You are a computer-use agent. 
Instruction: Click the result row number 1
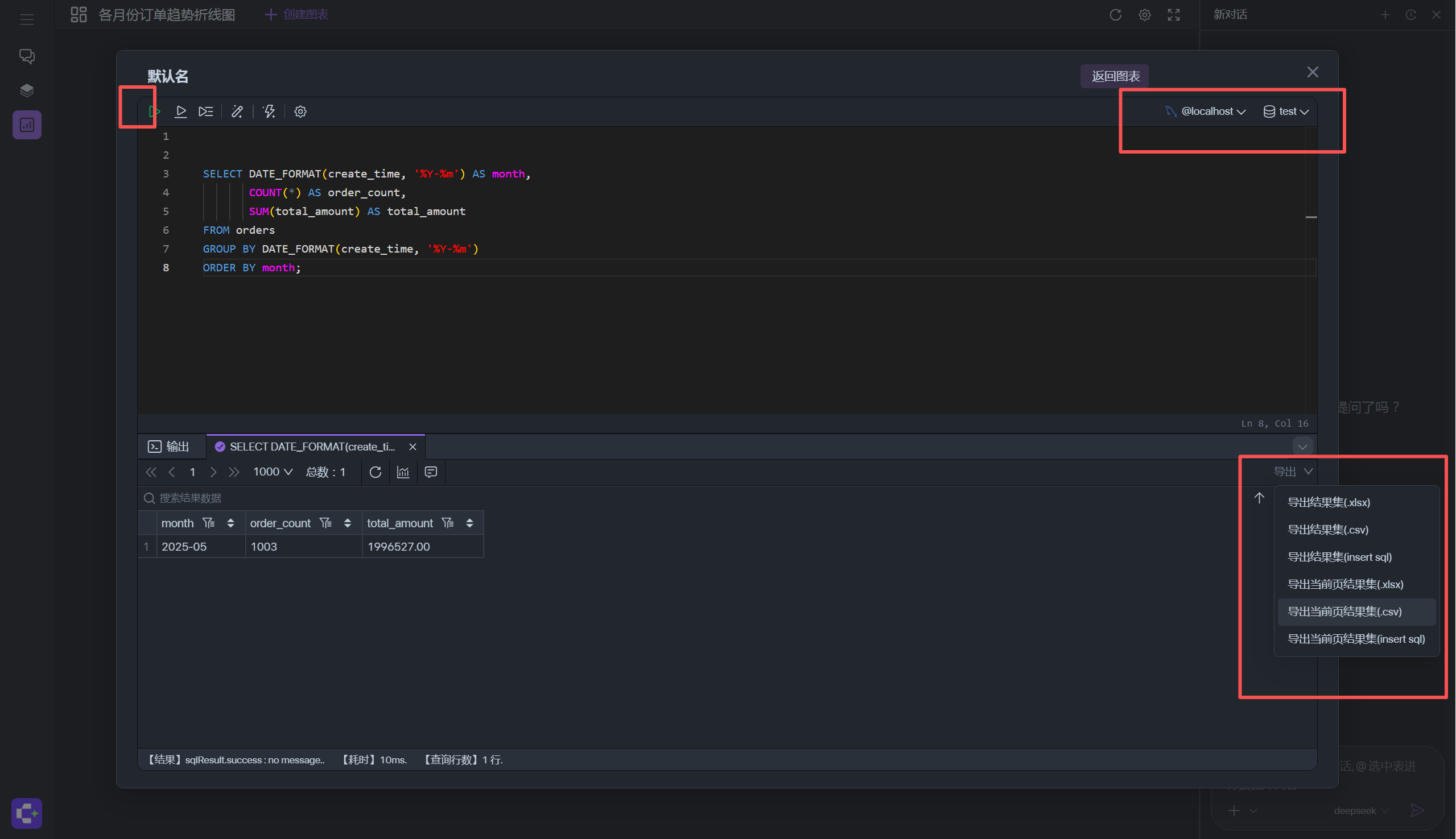[x=146, y=546]
